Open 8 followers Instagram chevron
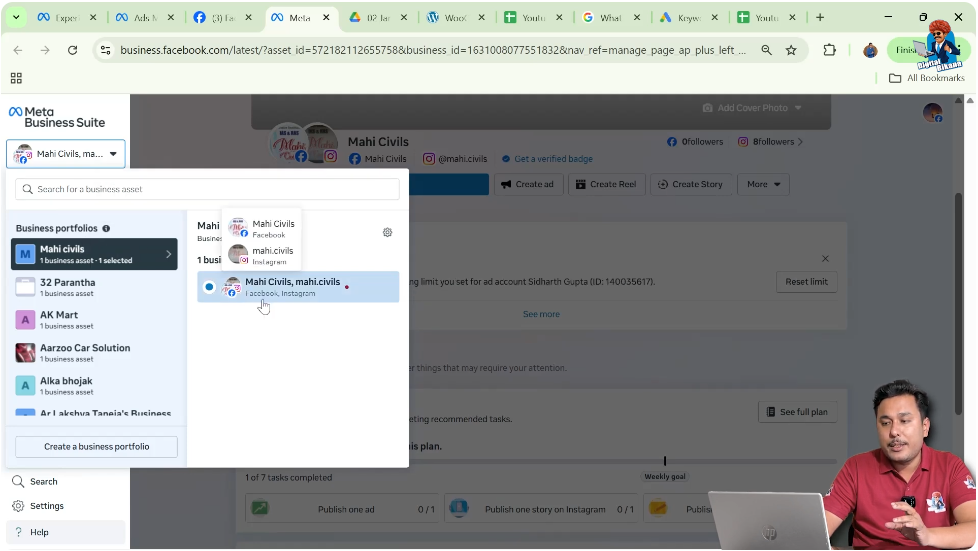Screen dimensions: 978x551 coord(800,142)
